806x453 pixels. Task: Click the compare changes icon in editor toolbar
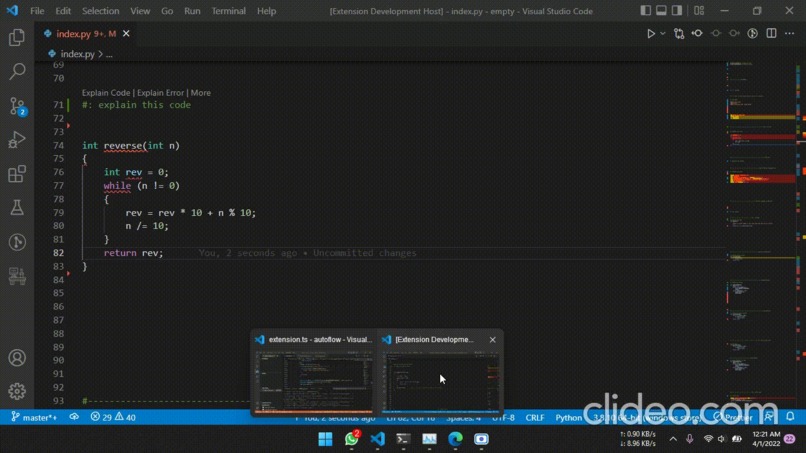click(x=679, y=33)
